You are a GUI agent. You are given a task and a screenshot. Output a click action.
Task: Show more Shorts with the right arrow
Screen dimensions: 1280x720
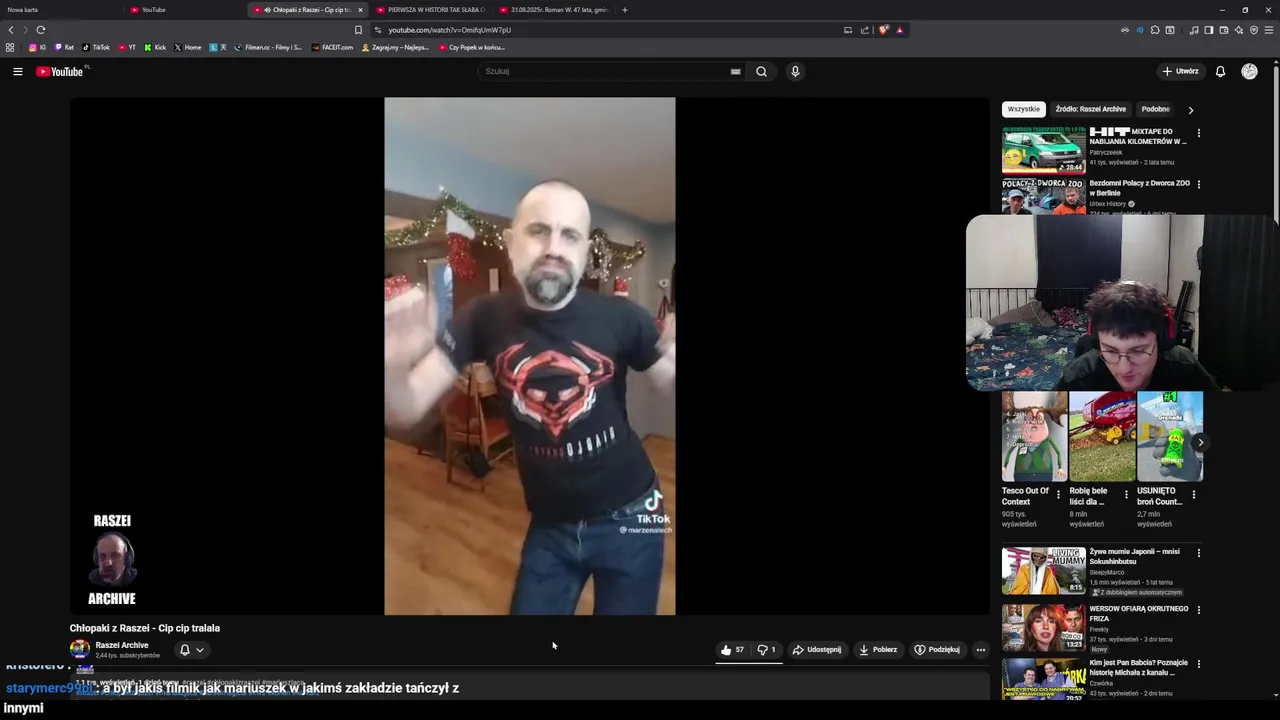tap(1200, 442)
